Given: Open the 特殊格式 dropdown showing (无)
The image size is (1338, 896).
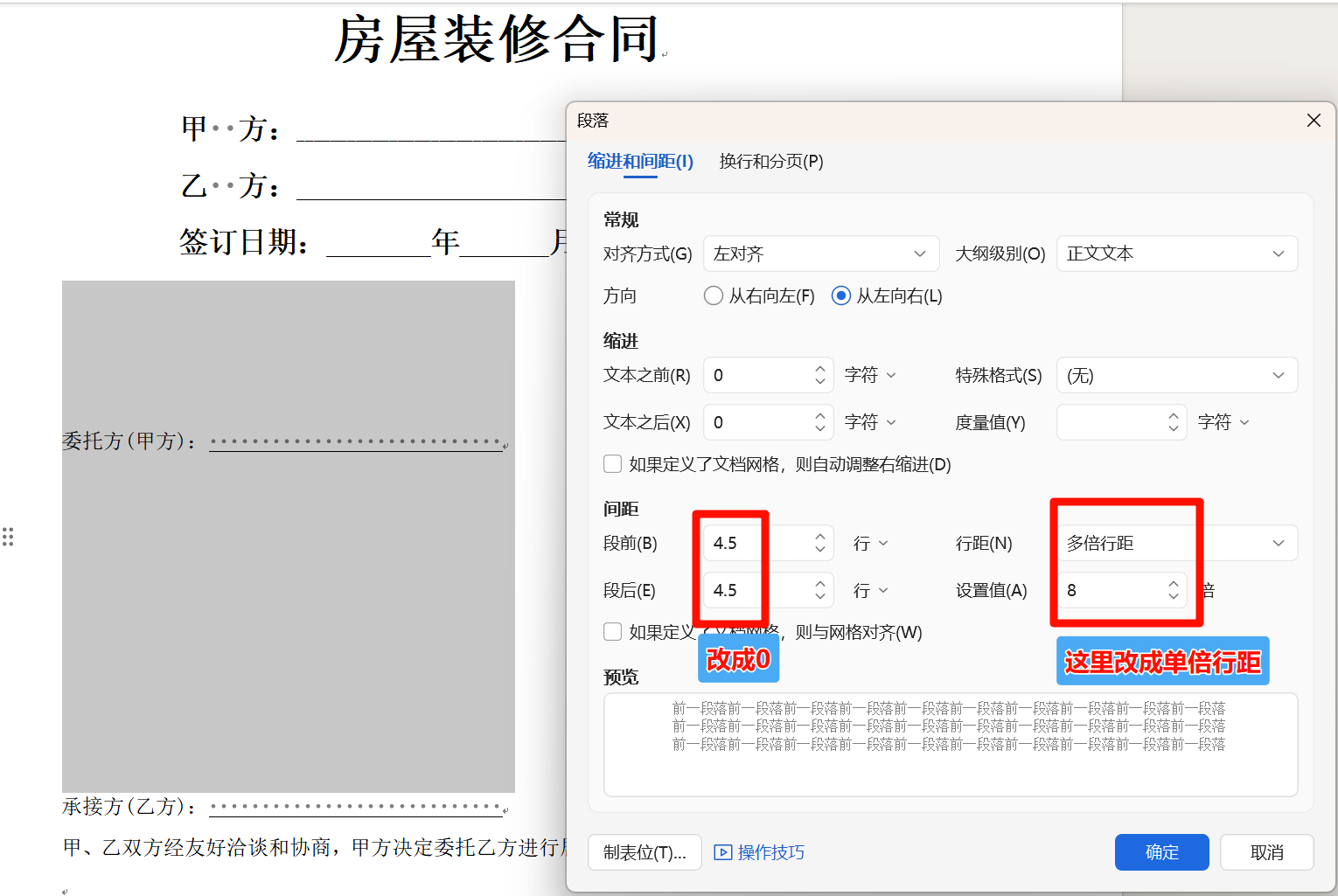Looking at the screenshot, I should point(1176,375).
